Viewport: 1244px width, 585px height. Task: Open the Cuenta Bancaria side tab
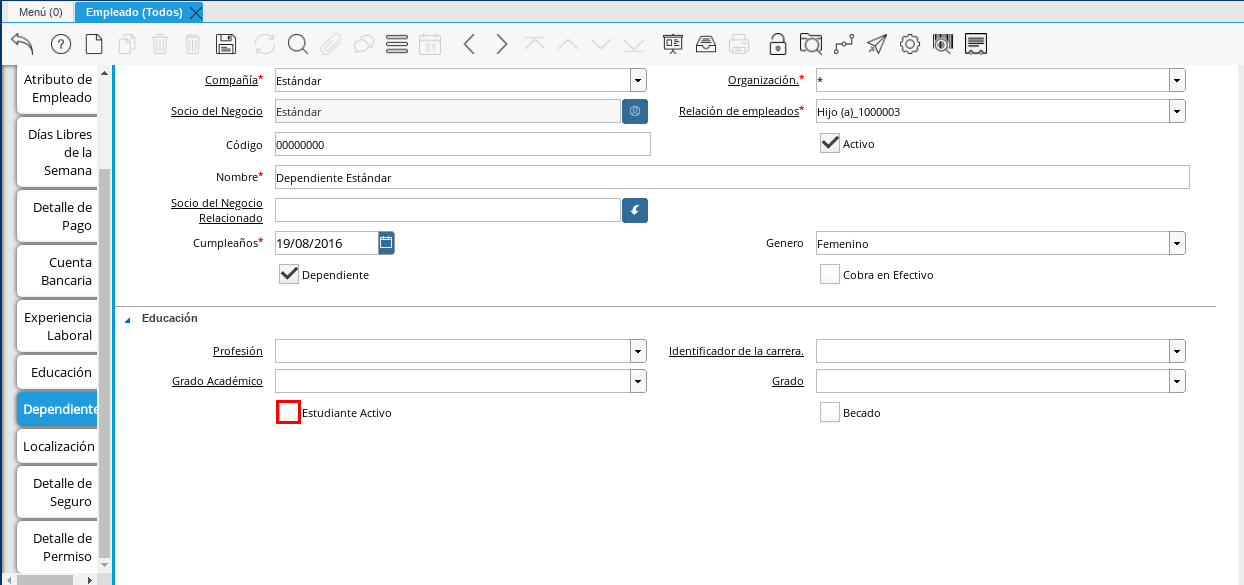(58, 271)
